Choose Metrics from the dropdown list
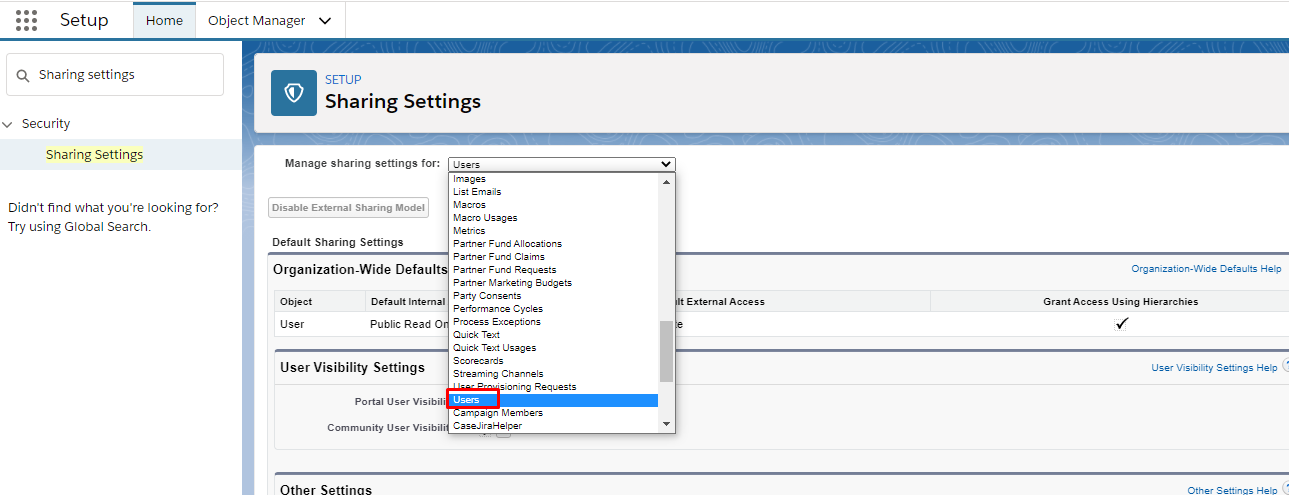Image resolution: width=1289 pixels, height=495 pixels. tap(553, 231)
